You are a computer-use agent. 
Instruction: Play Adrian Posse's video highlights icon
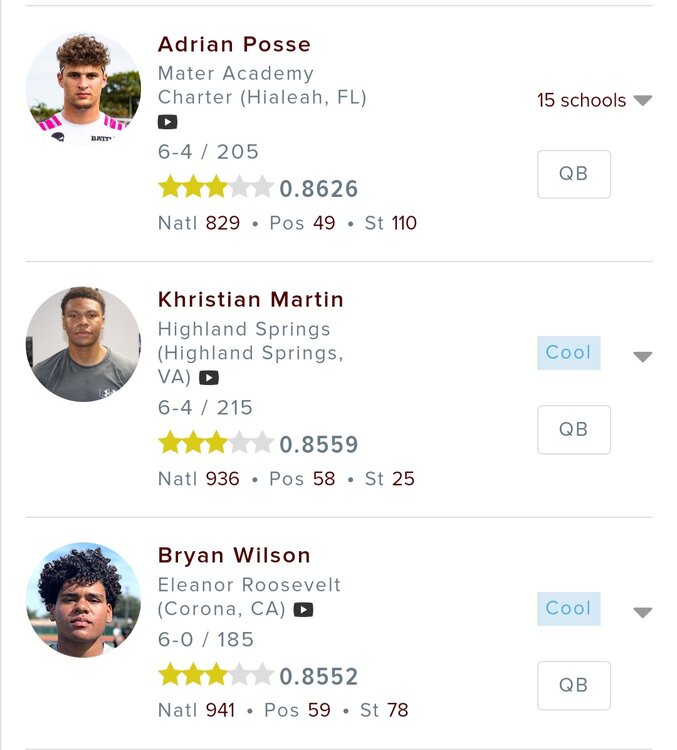point(167,122)
